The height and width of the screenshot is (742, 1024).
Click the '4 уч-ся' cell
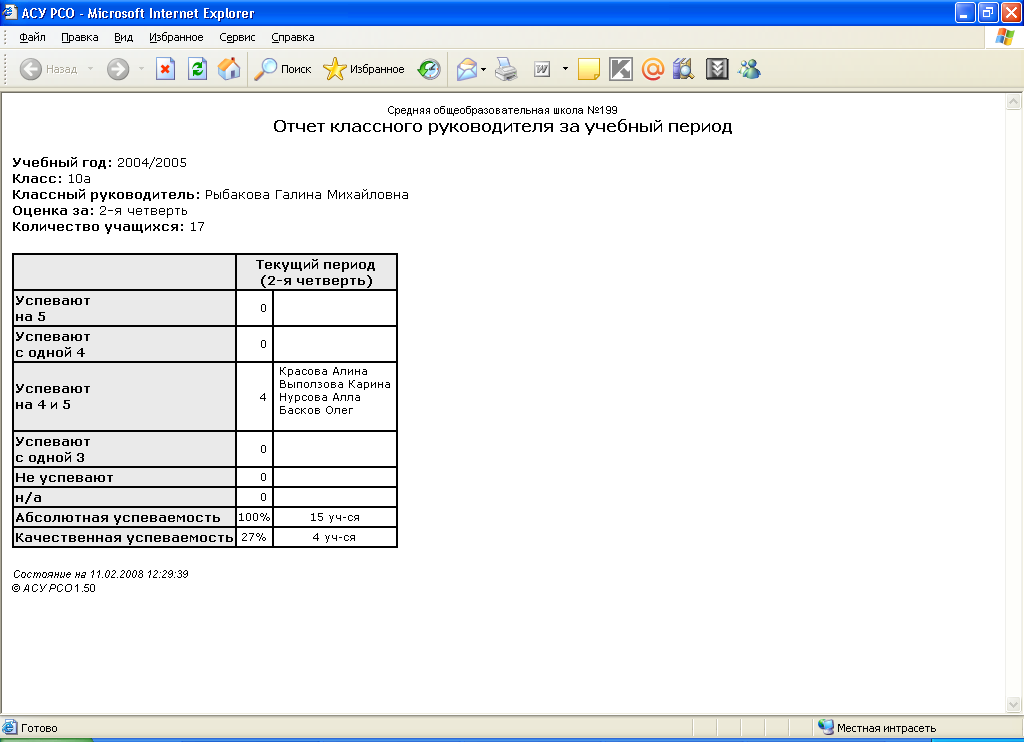point(334,538)
